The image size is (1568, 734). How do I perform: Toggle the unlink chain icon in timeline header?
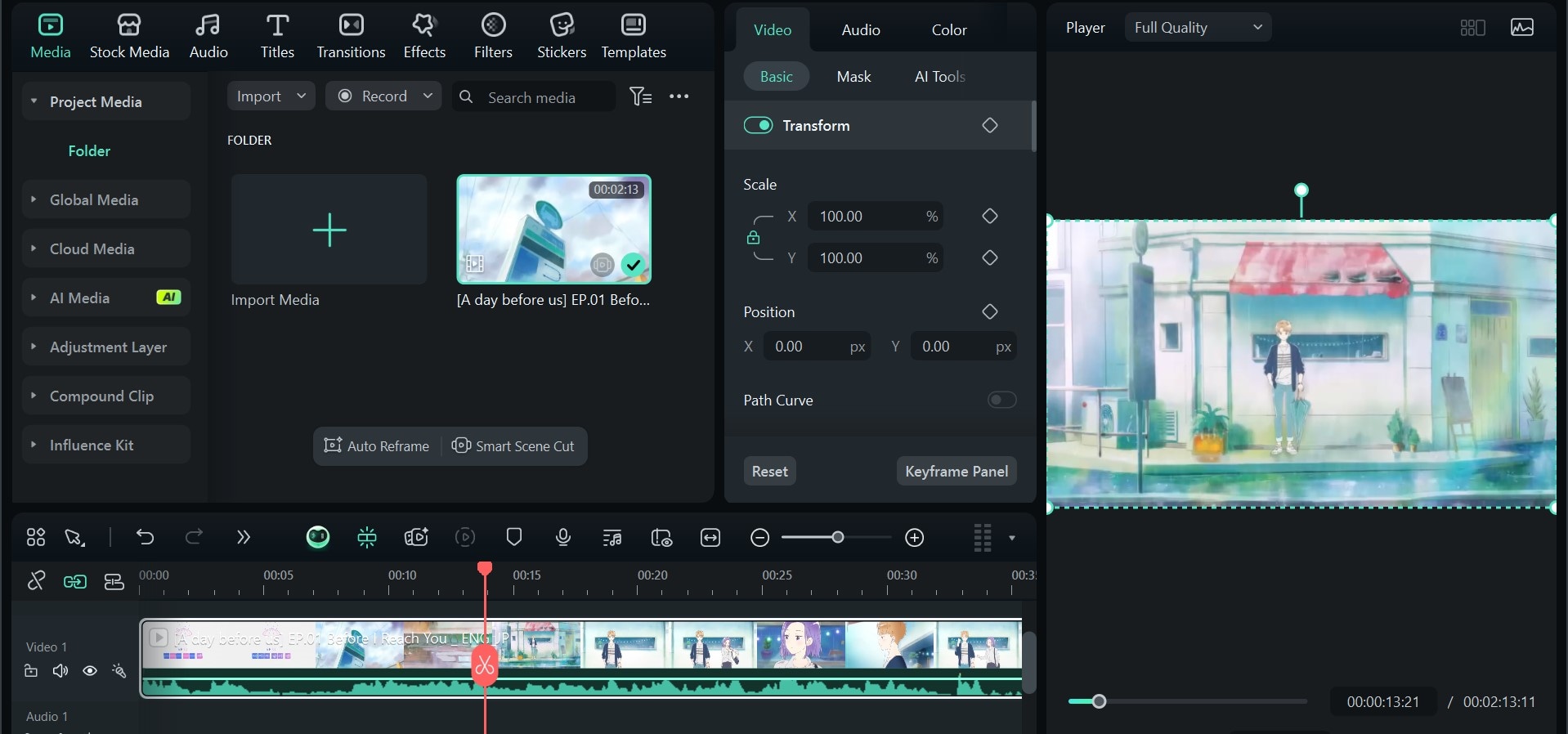pos(36,580)
